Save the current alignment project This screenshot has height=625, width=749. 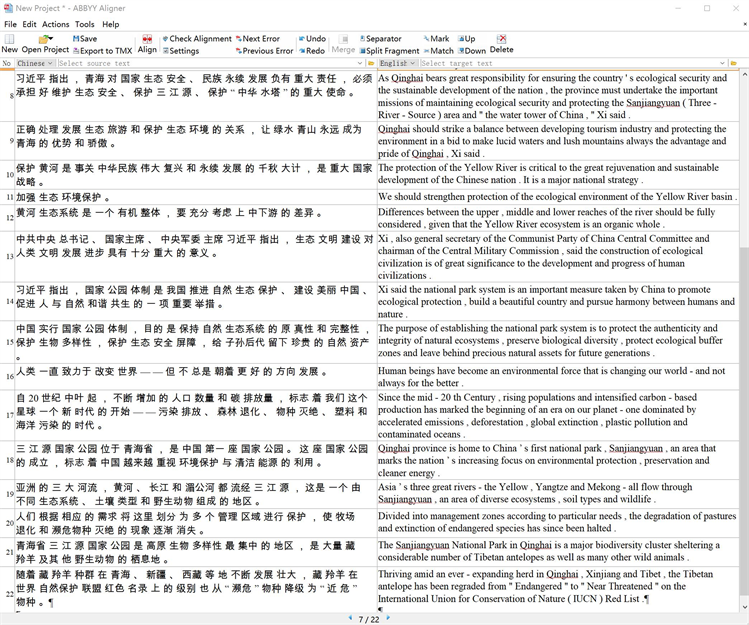[85, 38]
